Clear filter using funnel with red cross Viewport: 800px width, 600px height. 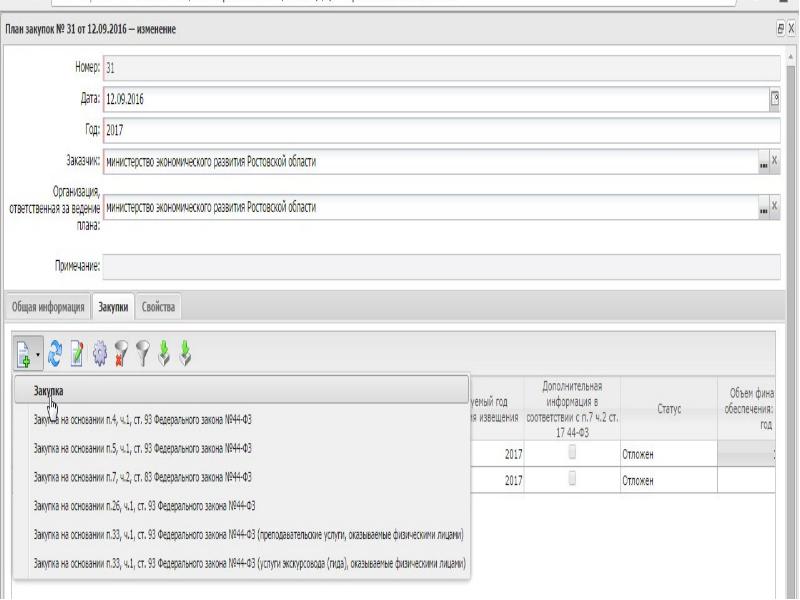pyautogui.click(x=121, y=354)
